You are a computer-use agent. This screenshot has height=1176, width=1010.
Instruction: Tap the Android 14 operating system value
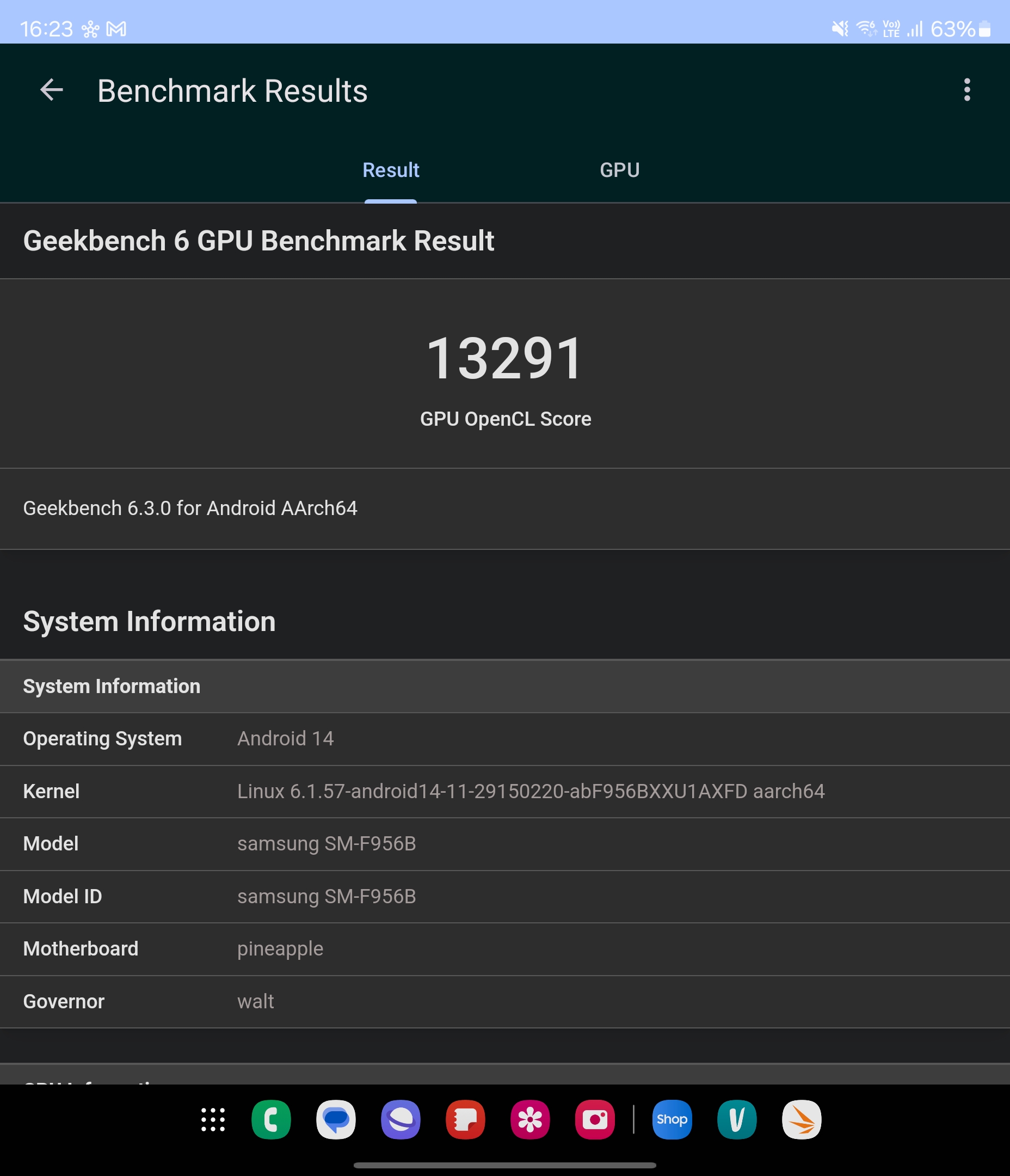[x=285, y=738]
